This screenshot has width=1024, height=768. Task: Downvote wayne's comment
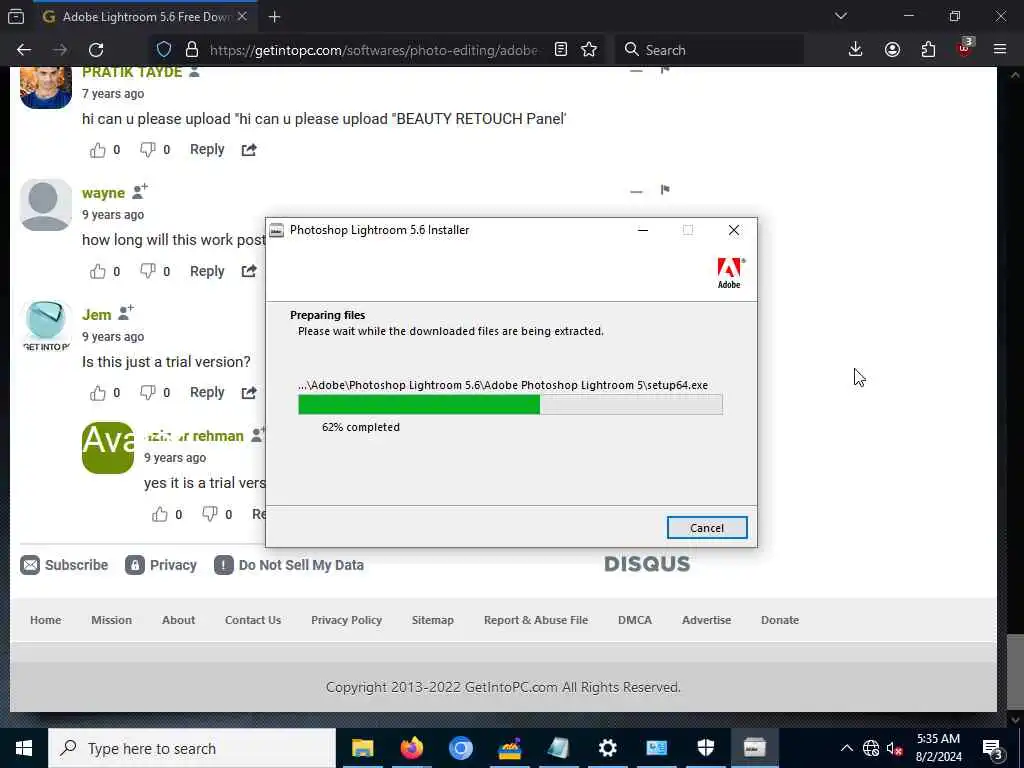click(x=148, y=271)
